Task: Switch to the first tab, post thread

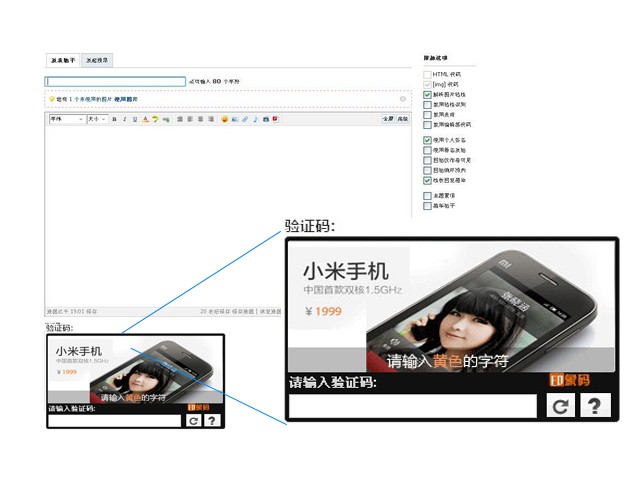Action: coord(63,60)
